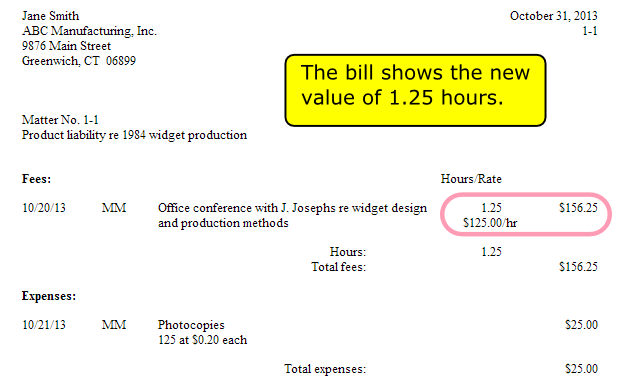Select the 10/21/13 expense date
The image size is (618, 385).
(44, 325)
